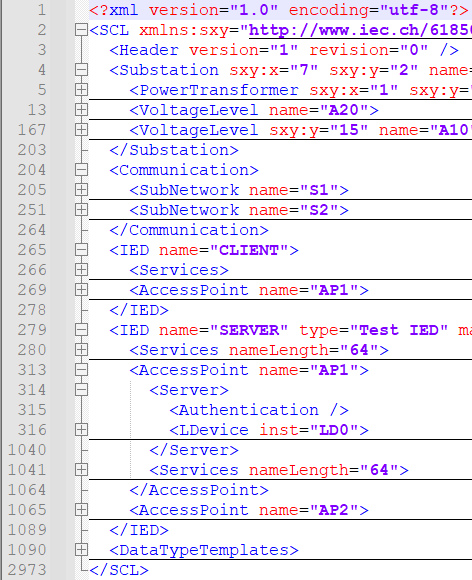Screen dimensions: 472x580
Task: Collapse the Communication element fold
Action: (x=81, y=170)
